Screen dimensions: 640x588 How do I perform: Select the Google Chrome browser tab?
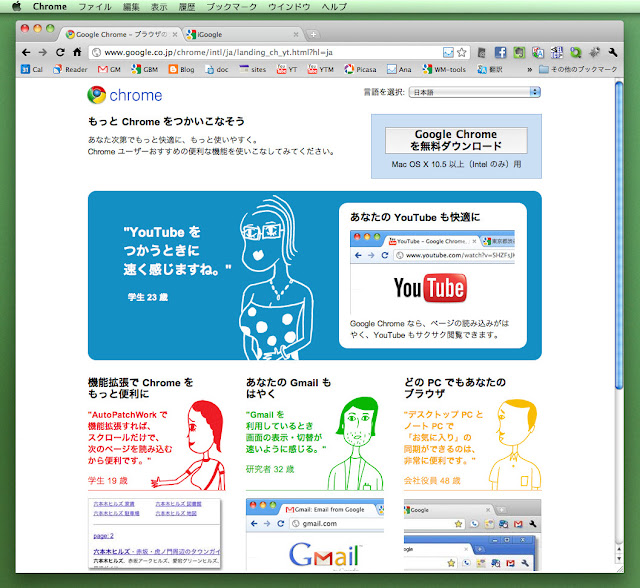tap(120, 35)
